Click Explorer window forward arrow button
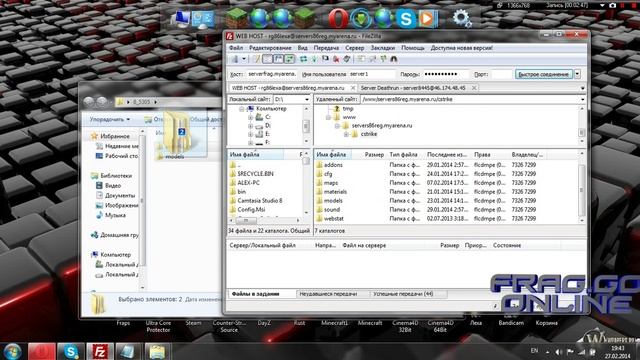The width and height of the screenshot is (640, 360). tap(102, 102)
